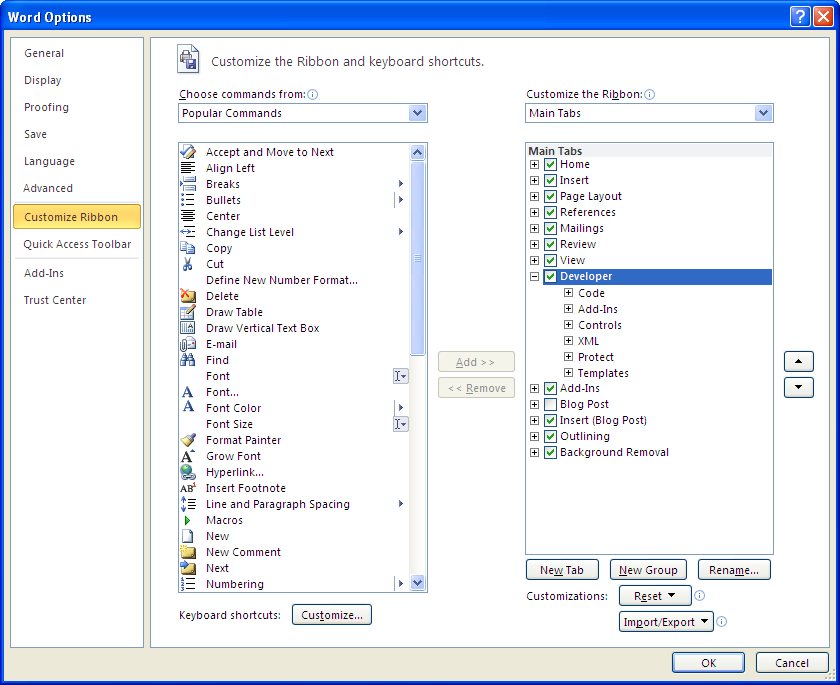The width and height of the screenshot is (840, 685).
Task: Uncheck the Insert tab checkbox
Action: point(550,180)
